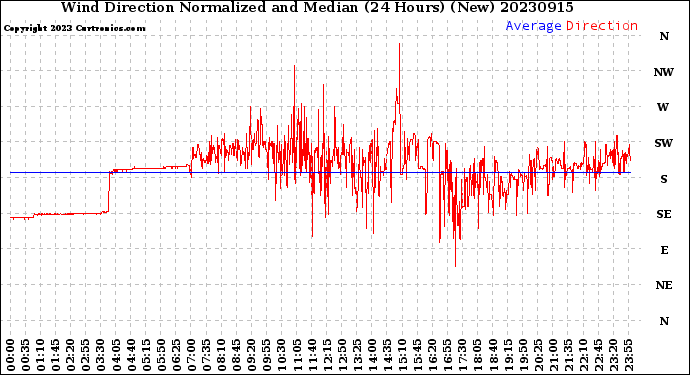Click the 22:10 time label

[583, 355]
